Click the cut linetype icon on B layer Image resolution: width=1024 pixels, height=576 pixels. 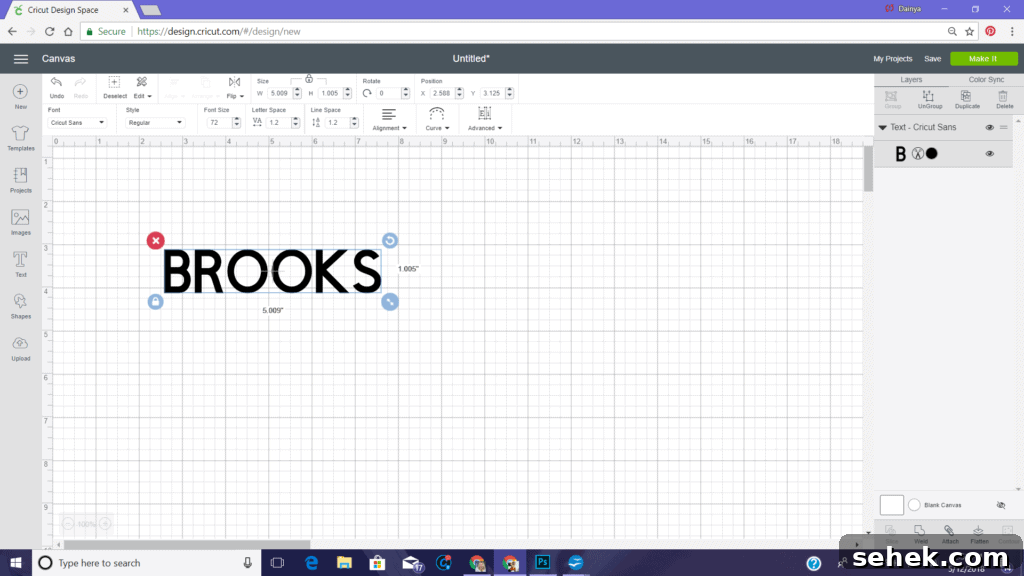(x=918, y=153)
